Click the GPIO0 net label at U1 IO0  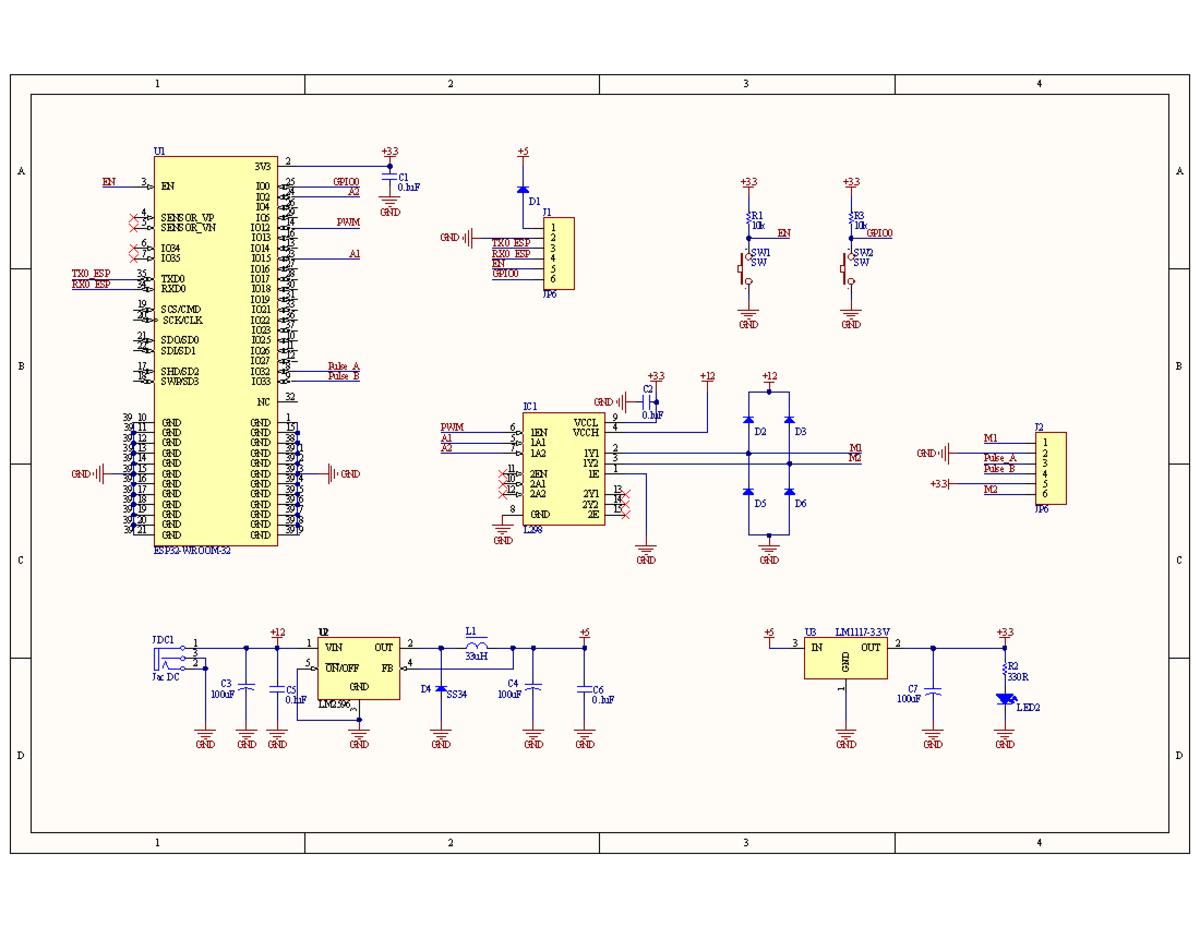(346, 182)
